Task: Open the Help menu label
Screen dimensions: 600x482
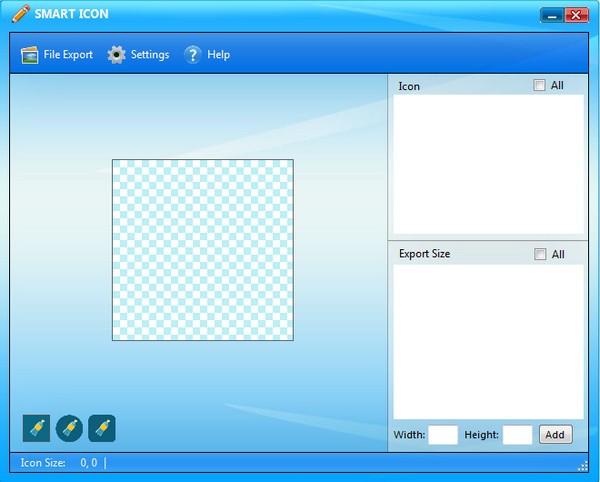Action: pos(218,55)
